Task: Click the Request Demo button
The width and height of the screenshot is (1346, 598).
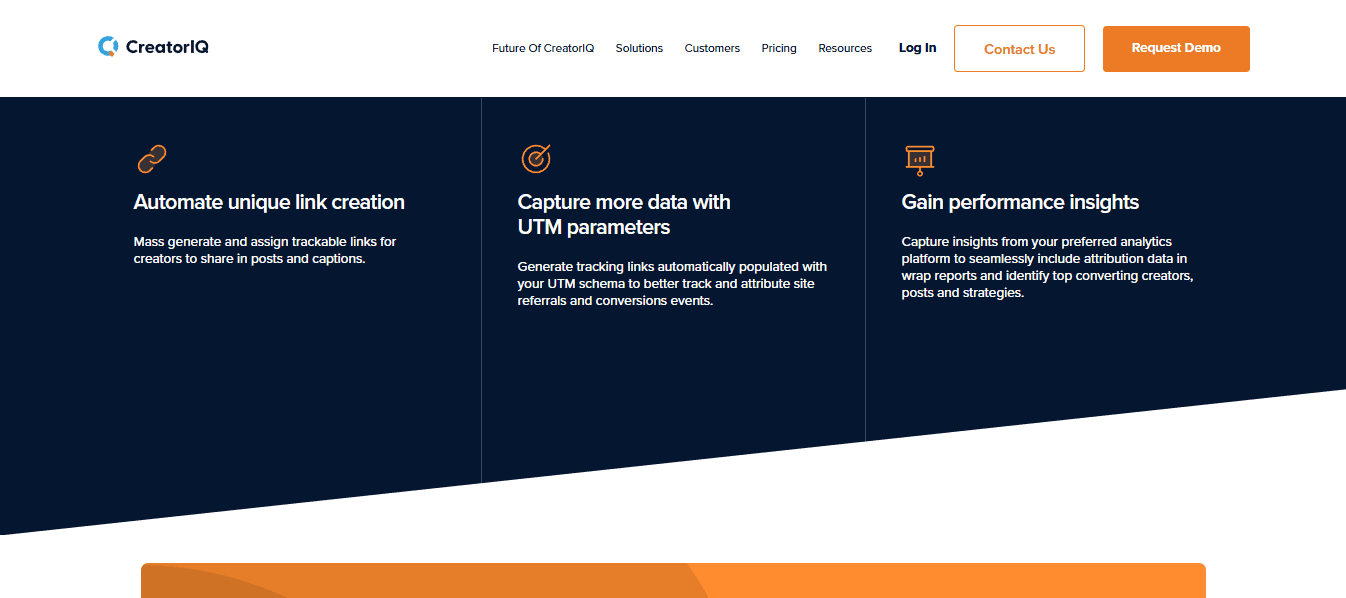Action: (1176, 49)
